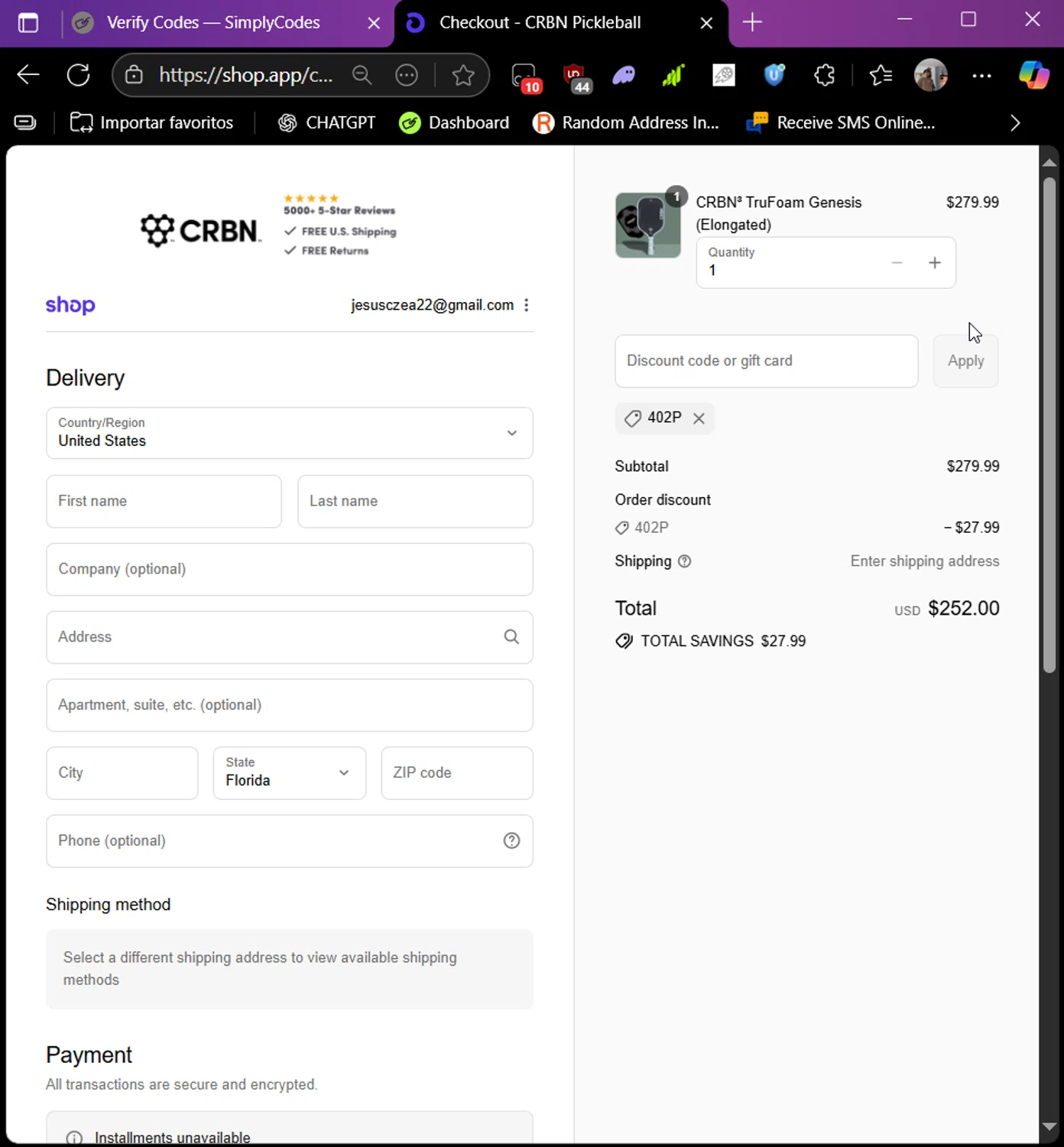Viewport: 1064px width, 1147px height.
Task: Focus the First name field
Action: (x=164, y=502)
